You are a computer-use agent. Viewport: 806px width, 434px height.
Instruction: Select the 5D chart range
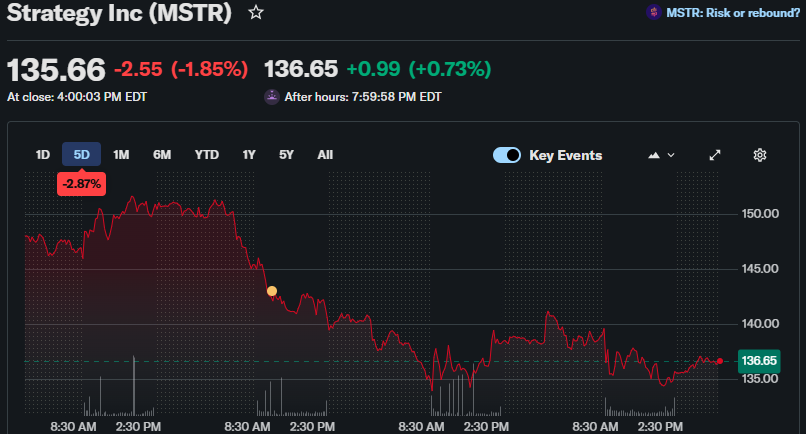[81, 155]
